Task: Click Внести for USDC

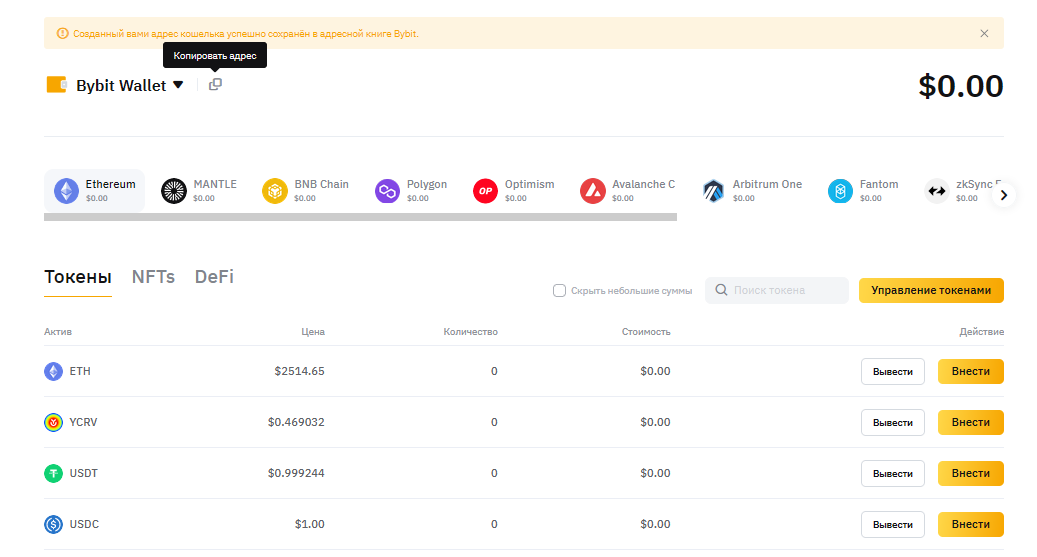Action: [x=971, y=524]
